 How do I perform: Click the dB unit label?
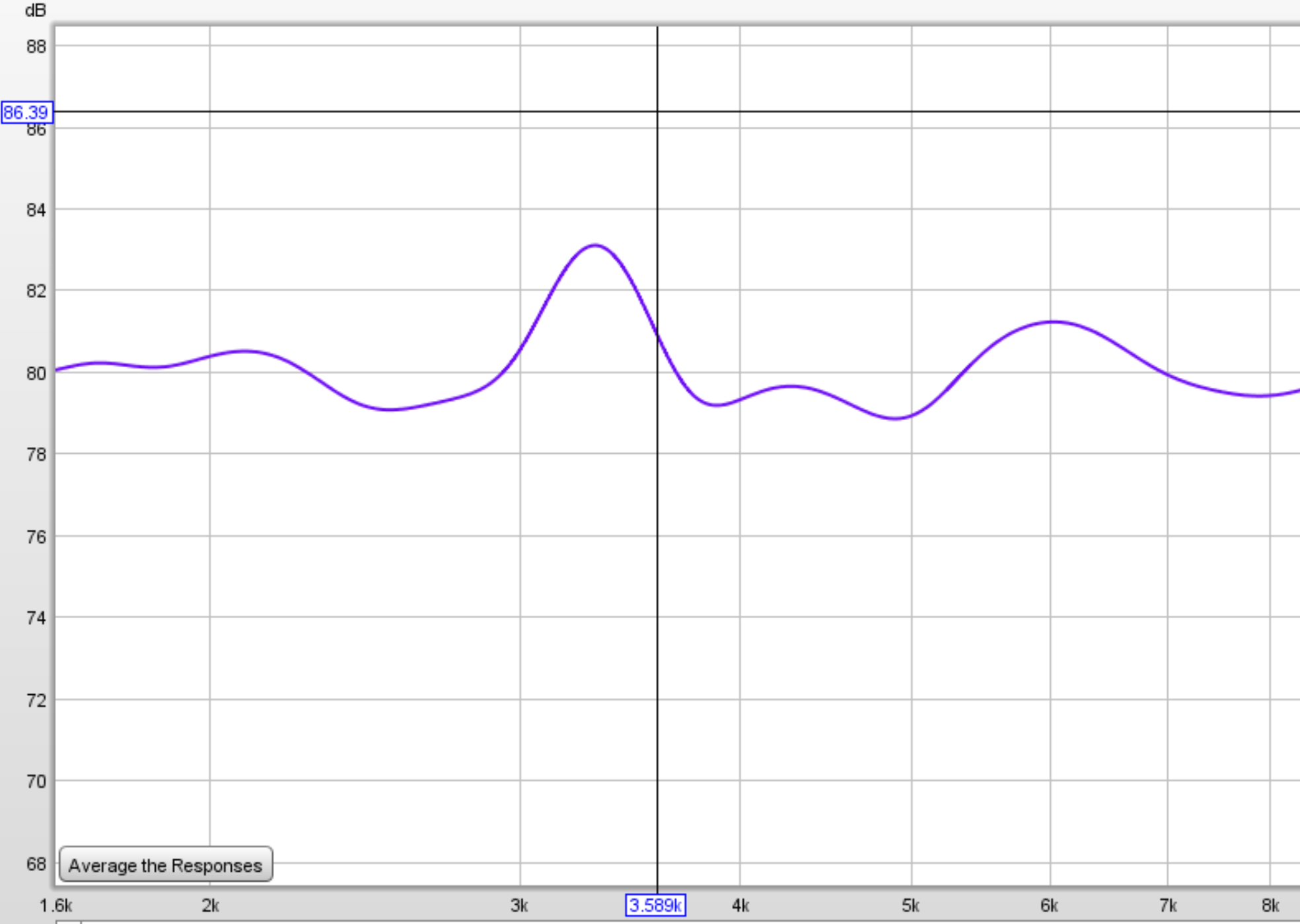(x=35, y=11)
